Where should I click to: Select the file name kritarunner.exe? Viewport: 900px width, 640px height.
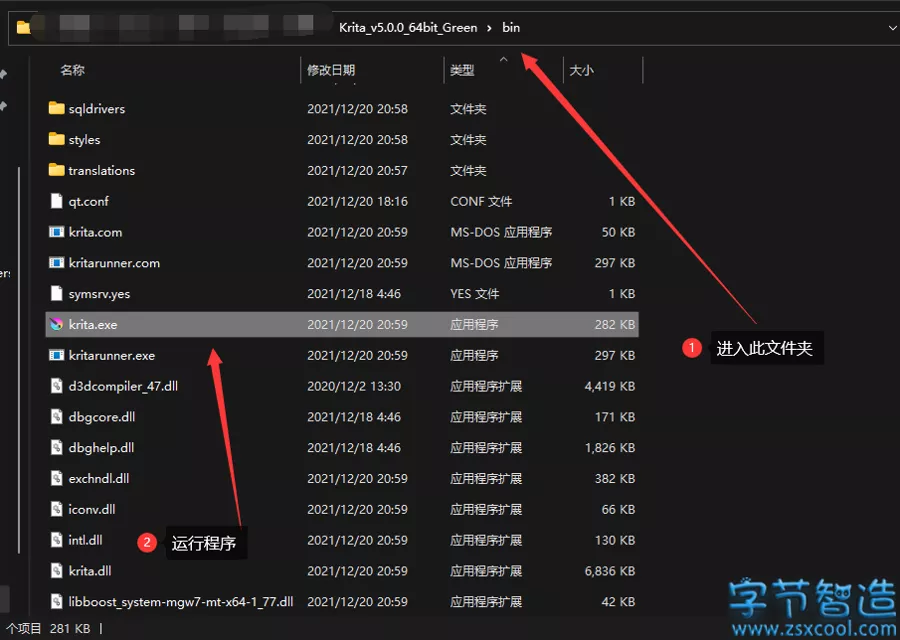(x=112, y=355)
